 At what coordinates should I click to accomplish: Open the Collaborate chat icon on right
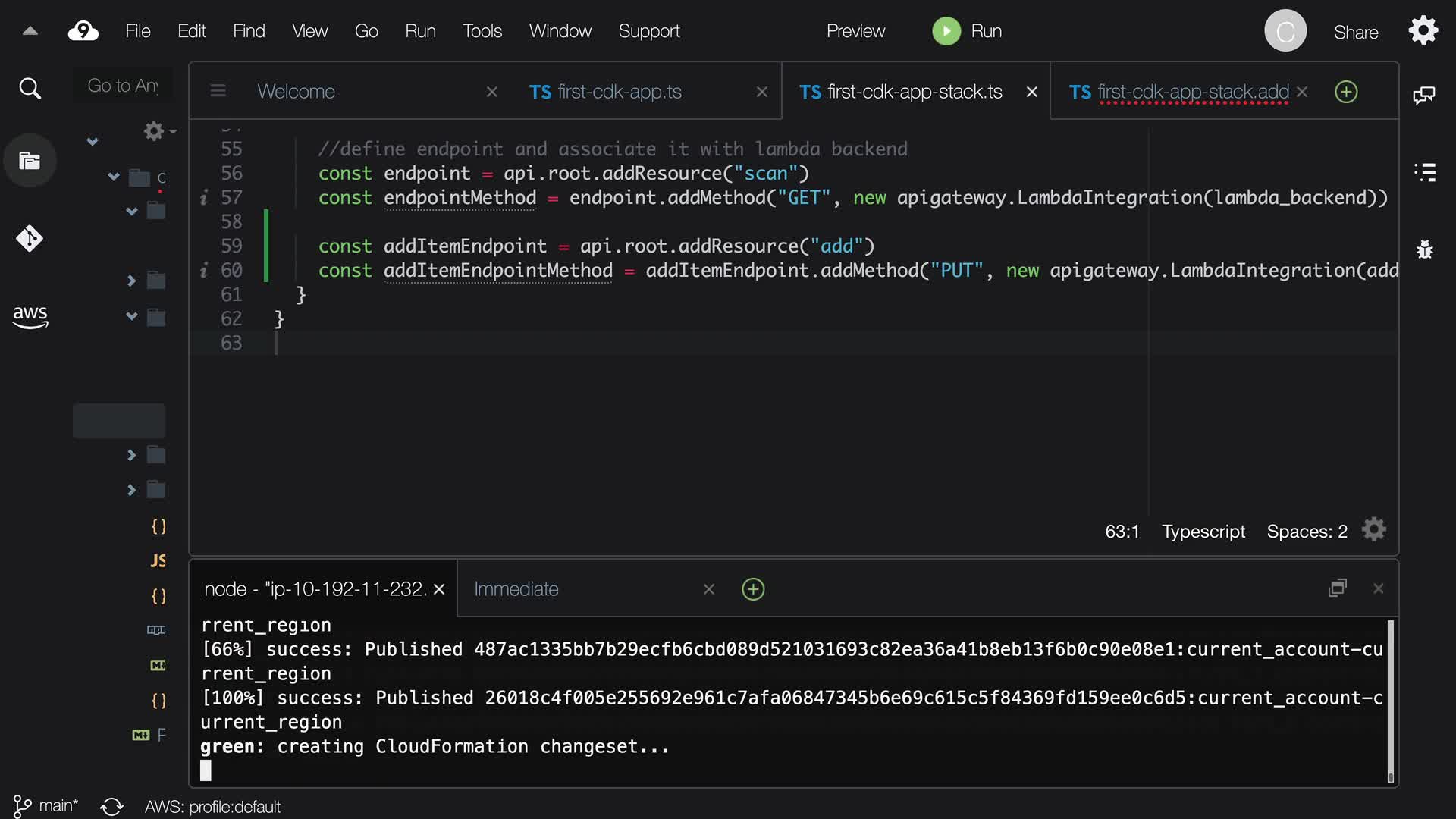tap(1423, 95)
